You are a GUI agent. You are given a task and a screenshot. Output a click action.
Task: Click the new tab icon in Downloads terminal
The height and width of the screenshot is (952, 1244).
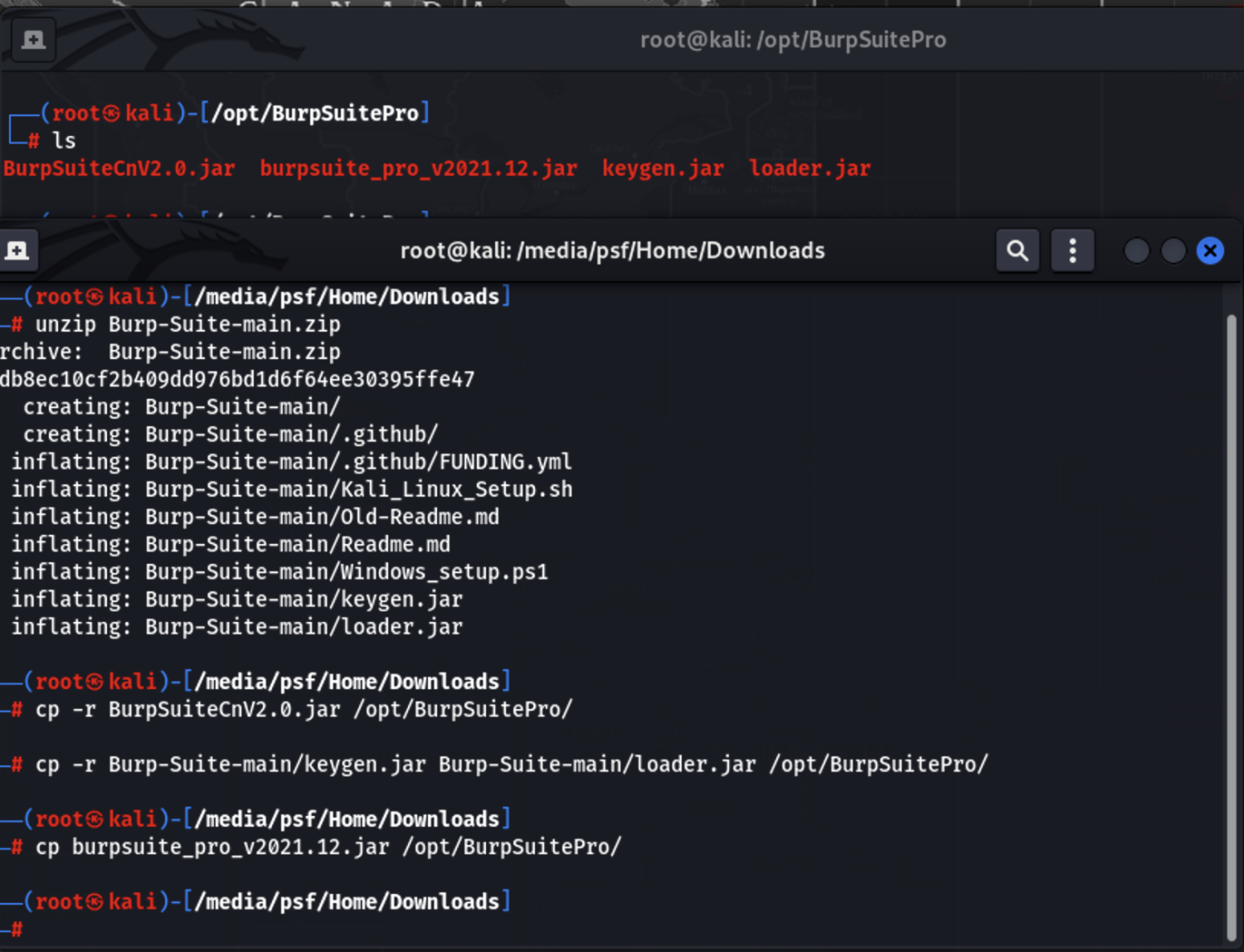pos(17,250)
